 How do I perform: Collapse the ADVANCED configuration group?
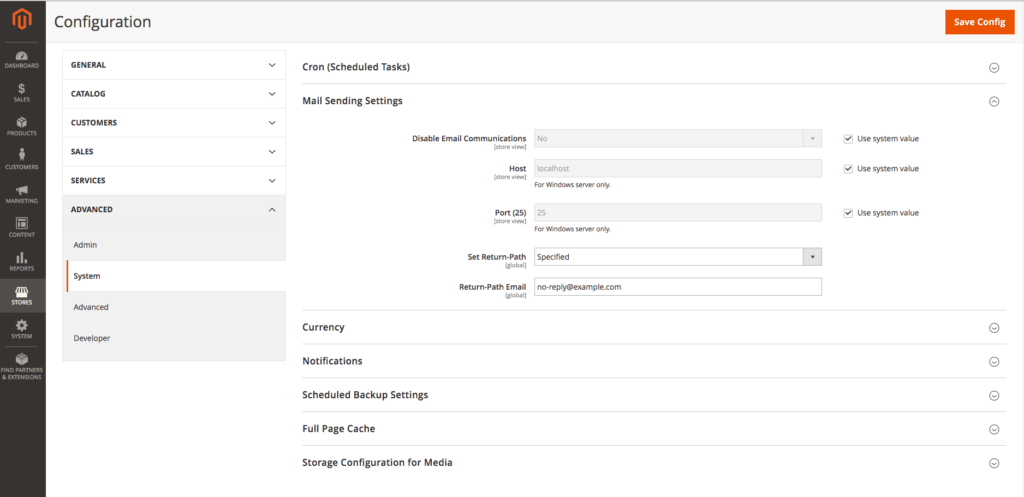coord(174,210)
